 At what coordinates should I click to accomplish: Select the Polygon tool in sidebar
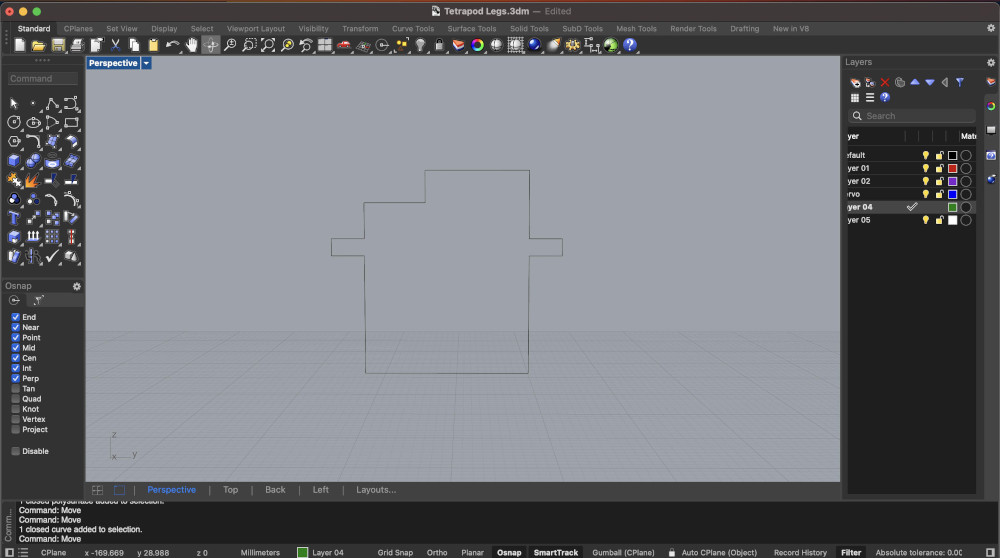(x=14, y=142)
